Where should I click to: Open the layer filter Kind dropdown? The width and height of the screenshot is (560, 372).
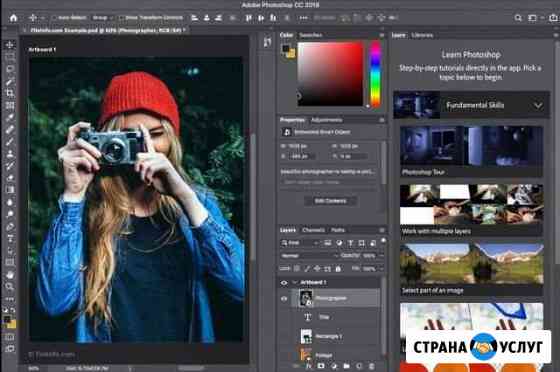(x=299, y=243)
